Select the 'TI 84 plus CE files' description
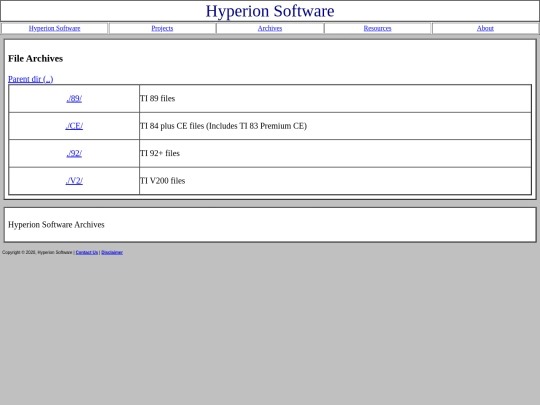This screenshot has width=540, height=405. pos(223,126)
